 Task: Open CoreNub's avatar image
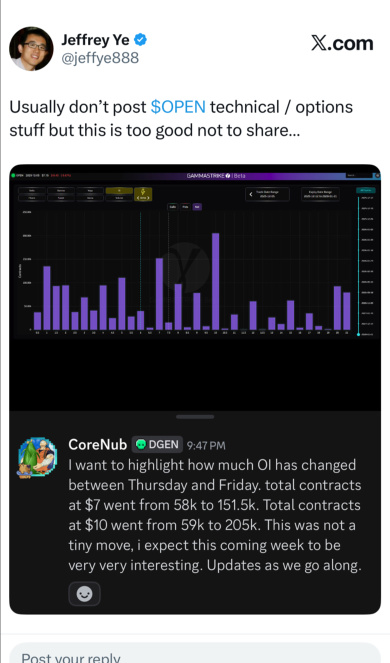37,458
